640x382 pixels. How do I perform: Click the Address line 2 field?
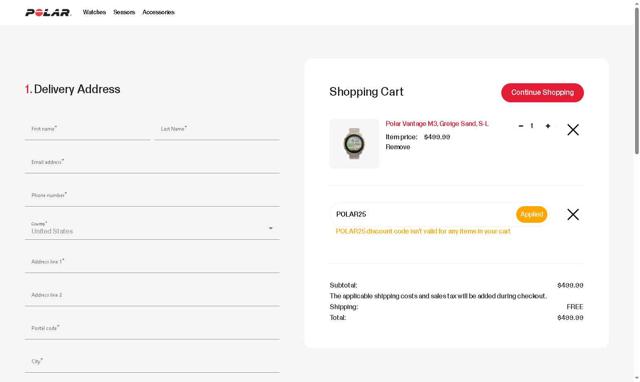click(152, 295)
